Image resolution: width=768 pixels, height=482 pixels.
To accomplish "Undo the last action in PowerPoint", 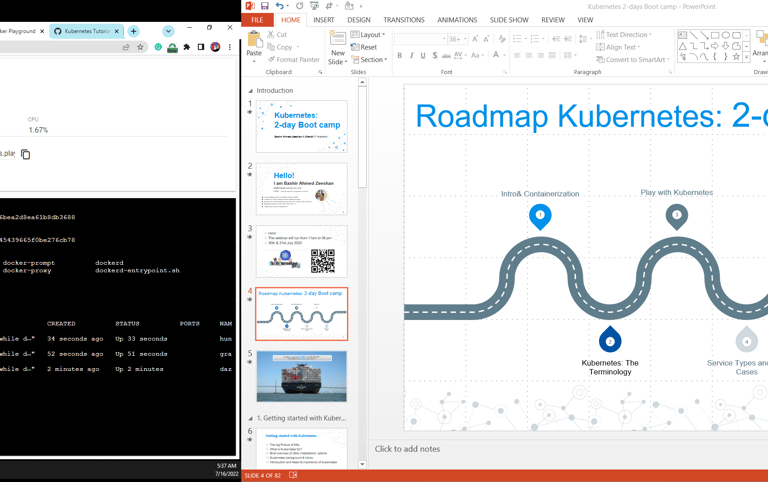I will click(279, 6).
